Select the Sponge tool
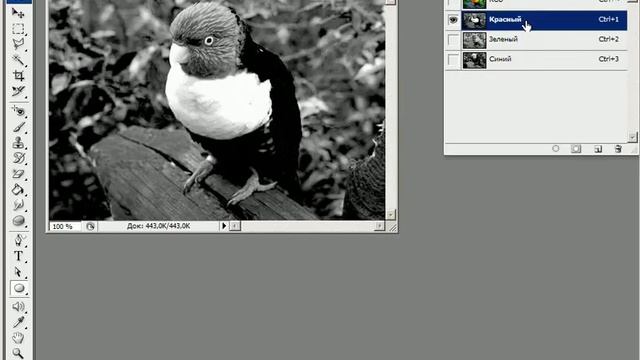 point(18,221)
